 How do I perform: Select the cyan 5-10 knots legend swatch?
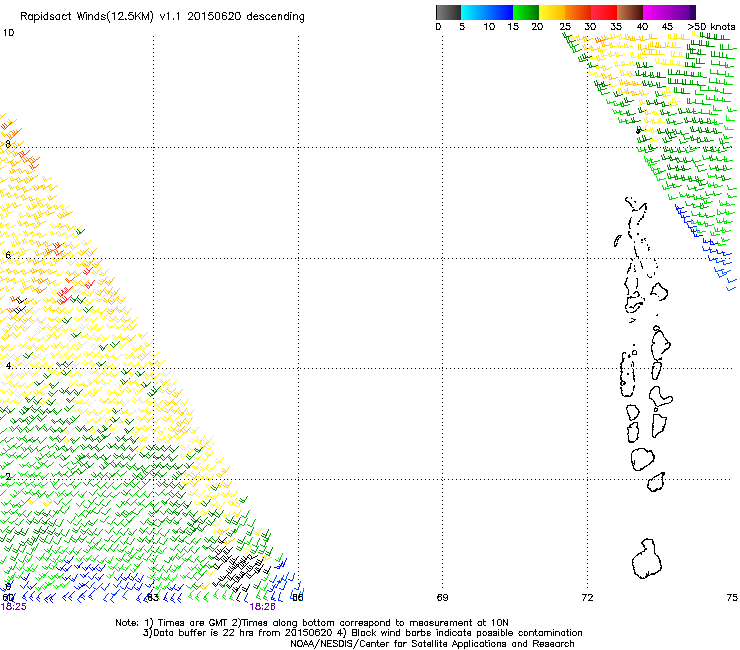coord(474,12)
